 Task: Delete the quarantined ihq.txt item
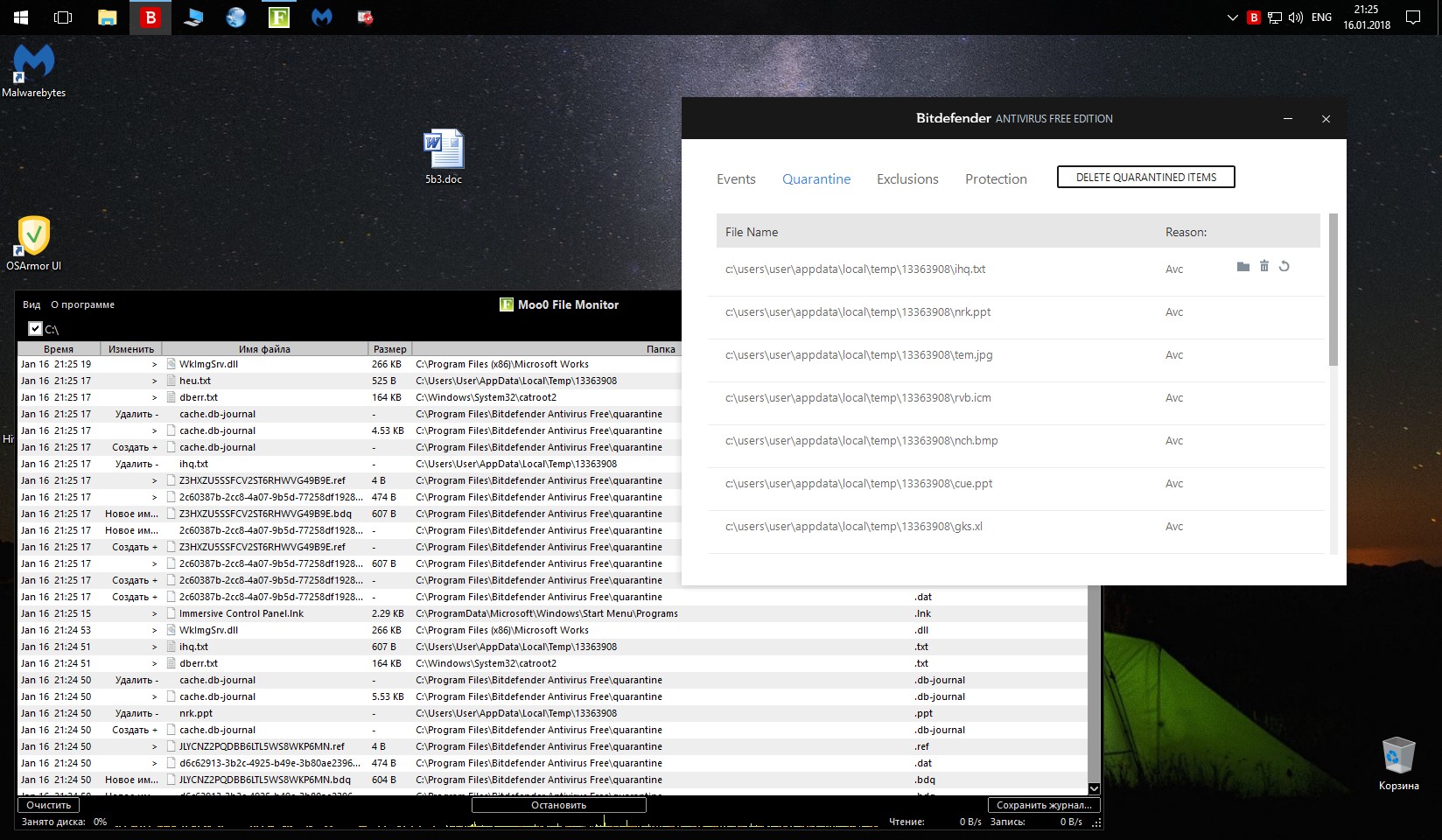click(x=1264, y=266)
